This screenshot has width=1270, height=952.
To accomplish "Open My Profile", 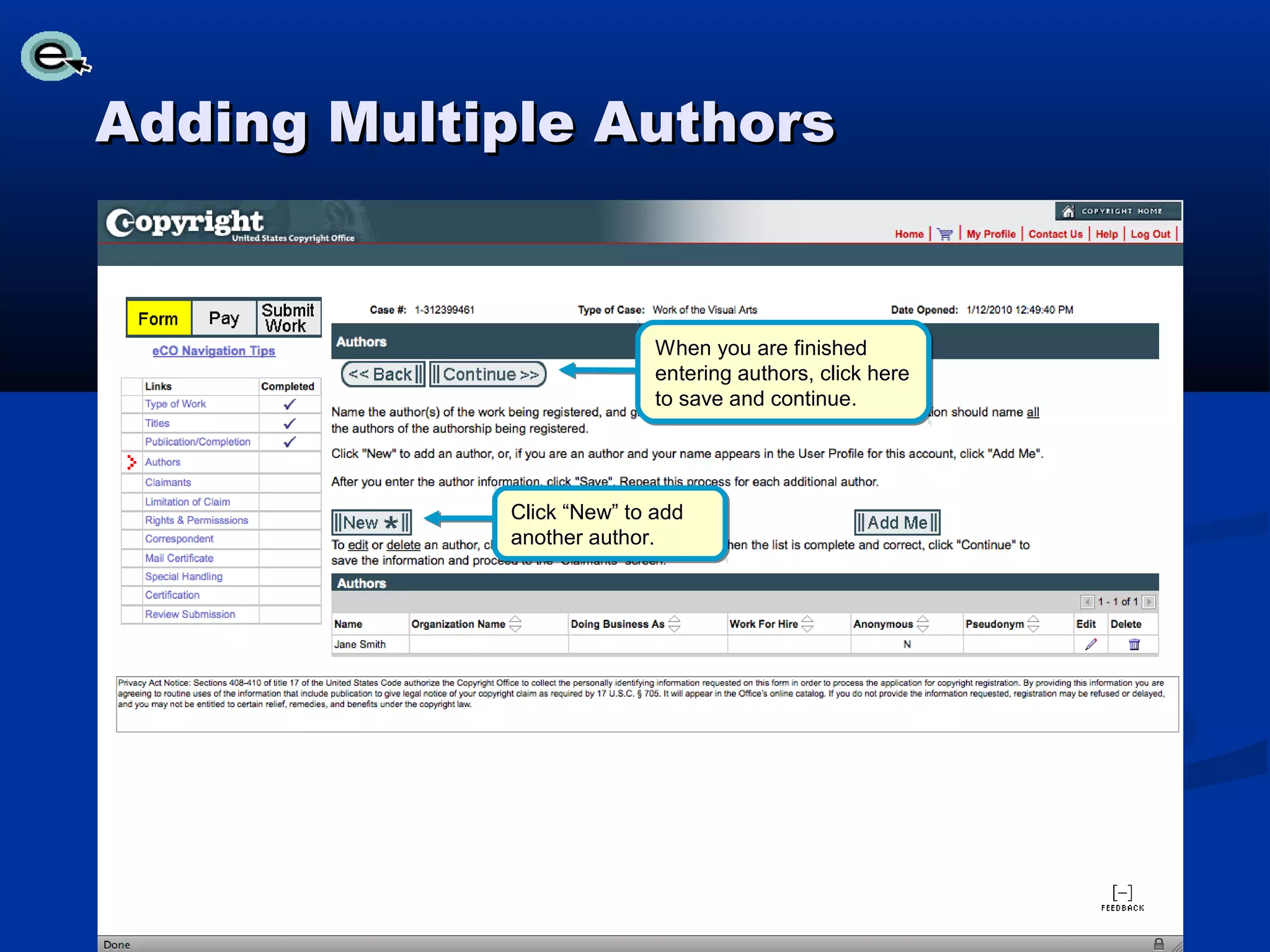I will pos(991,234).
